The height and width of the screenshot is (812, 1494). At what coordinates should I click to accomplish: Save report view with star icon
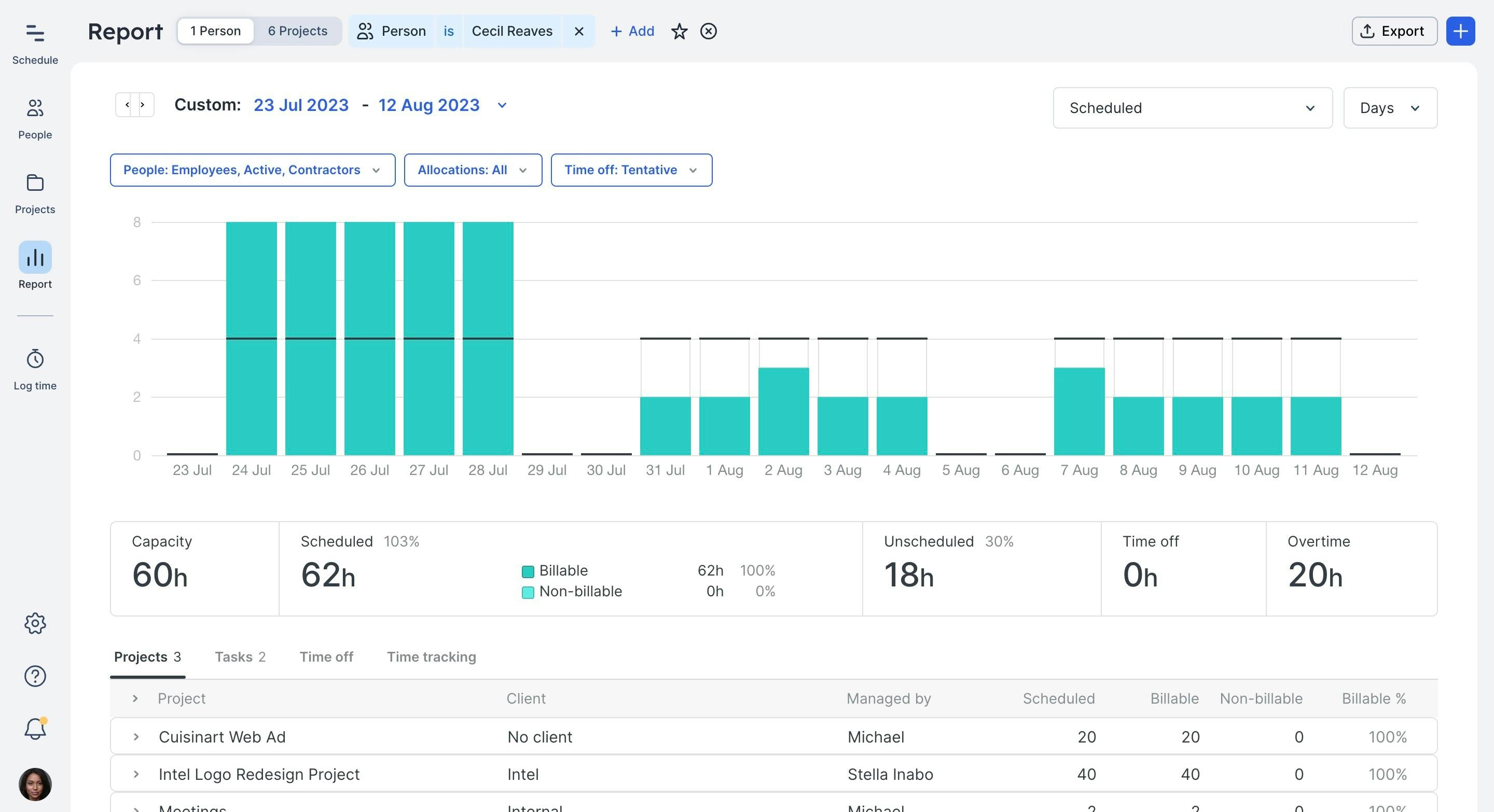click(679, 31)
